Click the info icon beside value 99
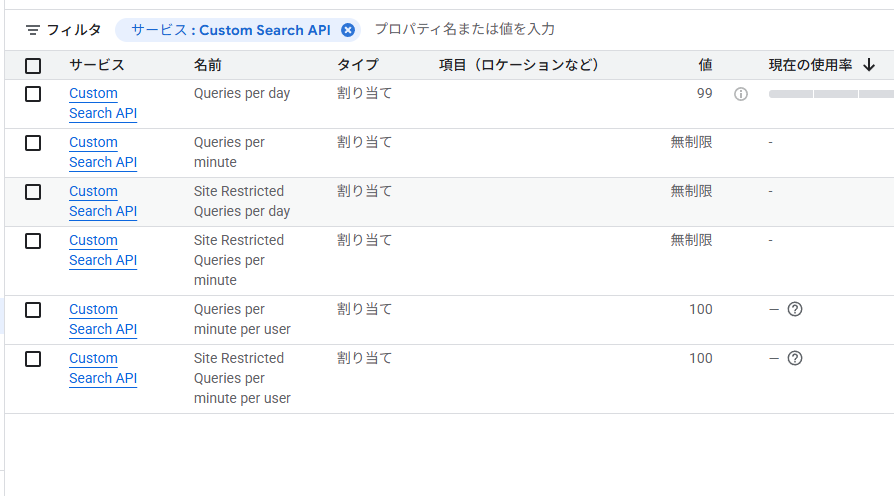Image resolution: width=894 pixels, height=496 pixels. click(741, 94)
